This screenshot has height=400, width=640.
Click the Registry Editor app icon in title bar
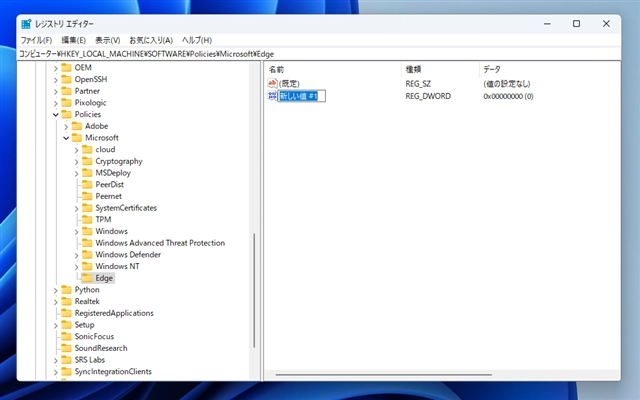tap(27, 24)
